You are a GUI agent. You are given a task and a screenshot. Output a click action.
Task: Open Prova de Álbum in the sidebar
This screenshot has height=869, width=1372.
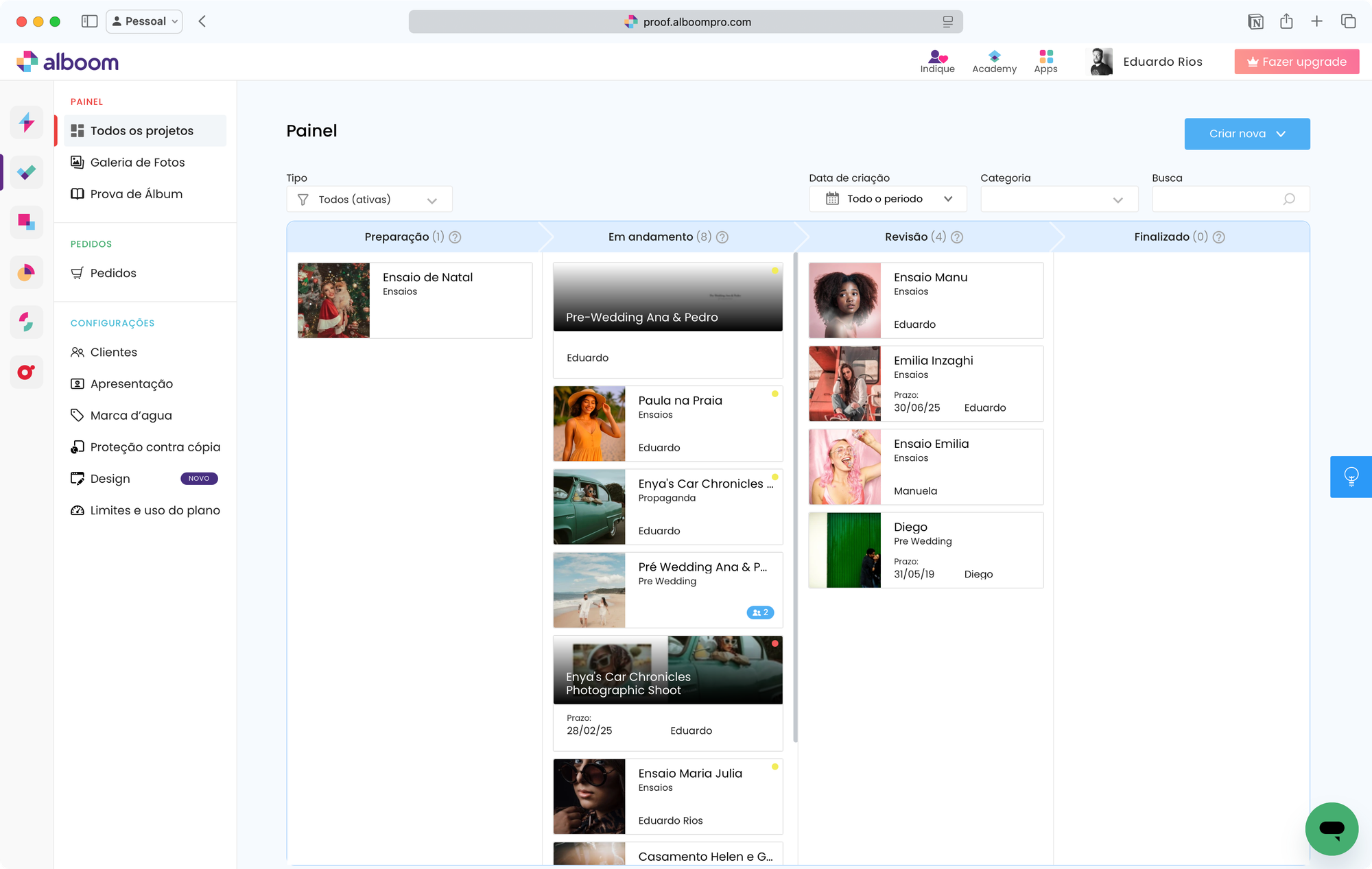pos(136,194)
